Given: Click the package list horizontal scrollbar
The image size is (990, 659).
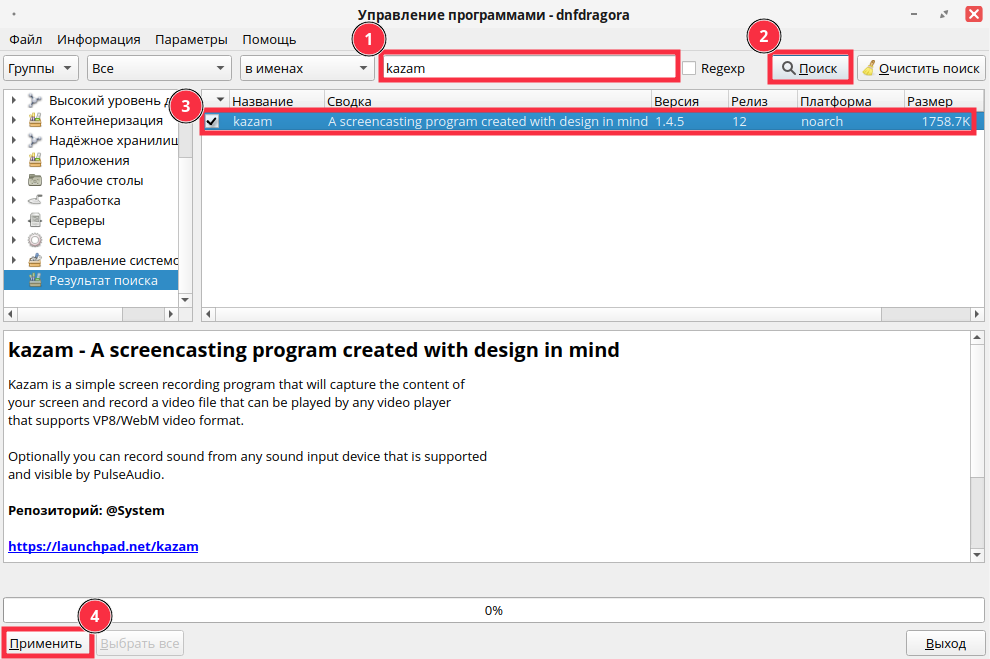Looking at the screenshot, I should click(592, 314).
